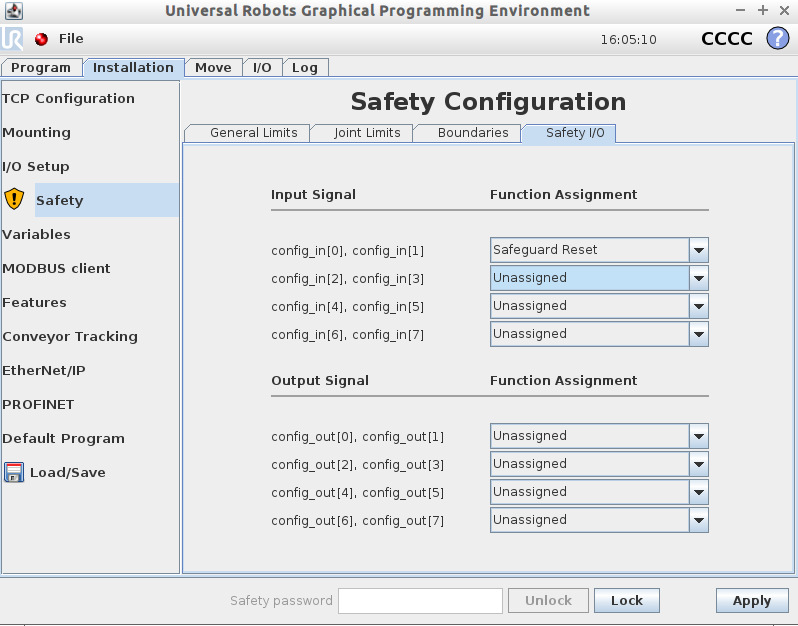Screen dimensions: 798x626
Task: Switch to the I/O tab
Action: point(262,68)
